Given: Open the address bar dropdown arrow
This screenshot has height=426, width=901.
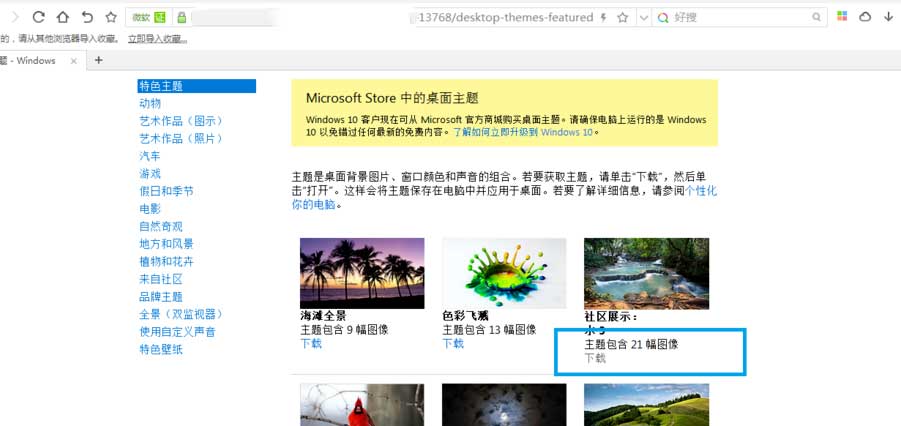Looking at the screenshot, I should click(644, 18).
